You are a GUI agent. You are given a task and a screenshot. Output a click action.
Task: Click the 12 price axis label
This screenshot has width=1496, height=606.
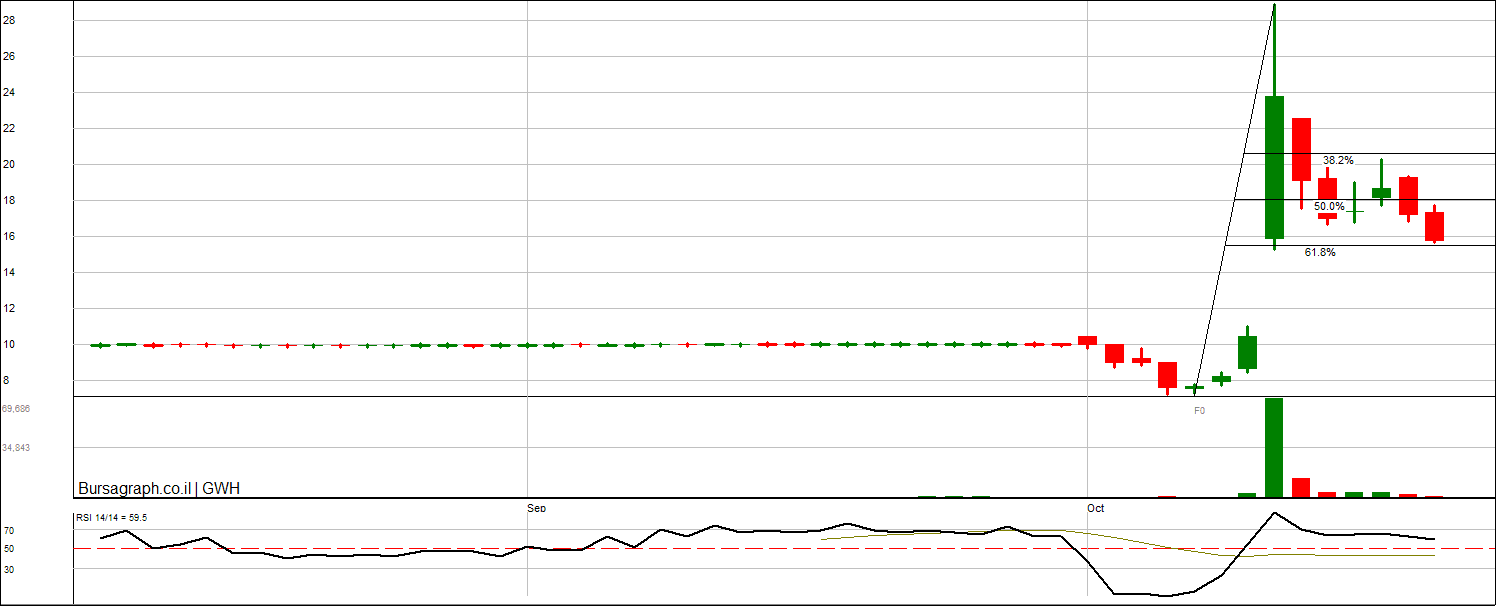click(9, 308)
